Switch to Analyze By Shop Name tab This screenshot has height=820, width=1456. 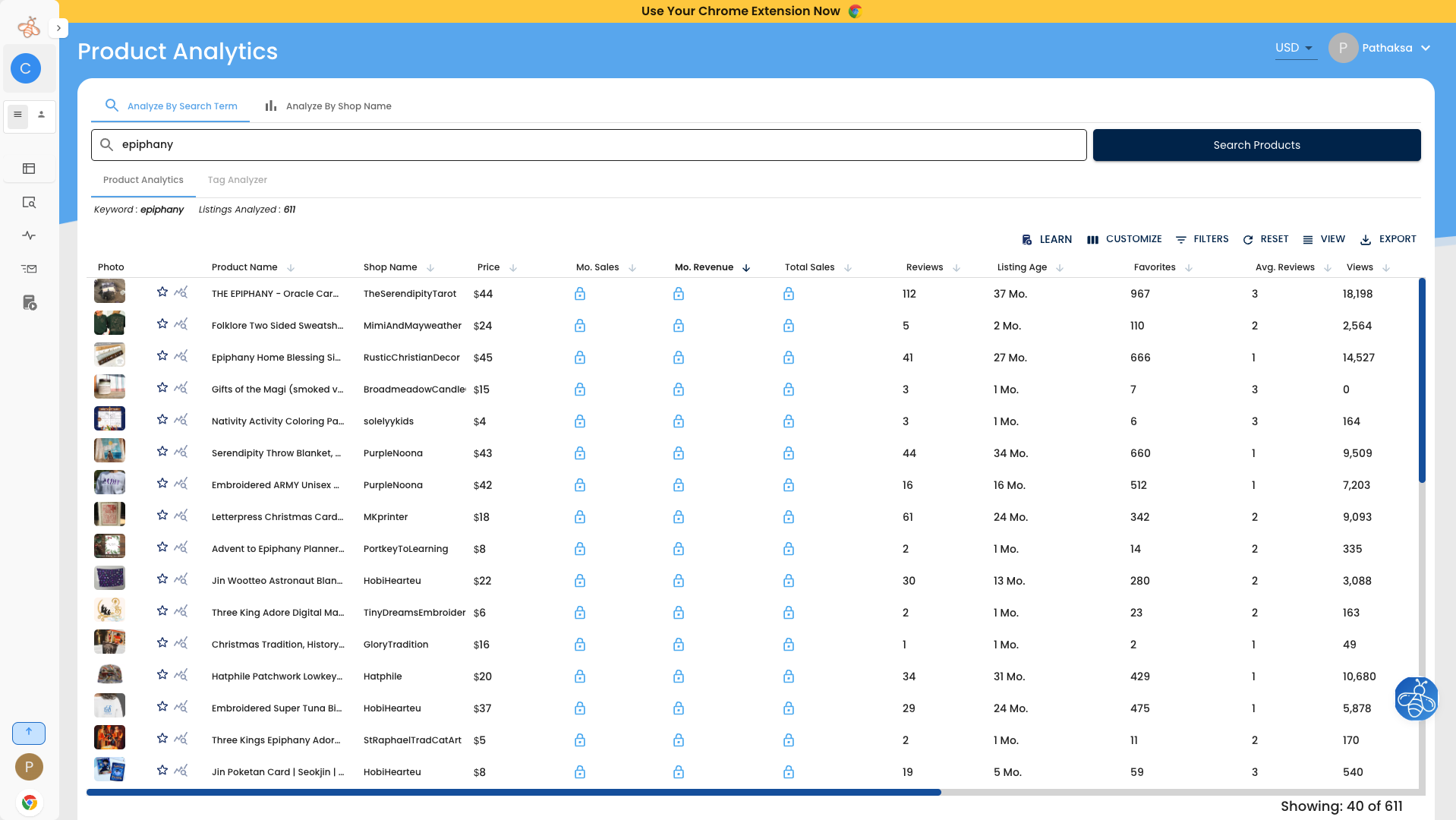[328, 106]
